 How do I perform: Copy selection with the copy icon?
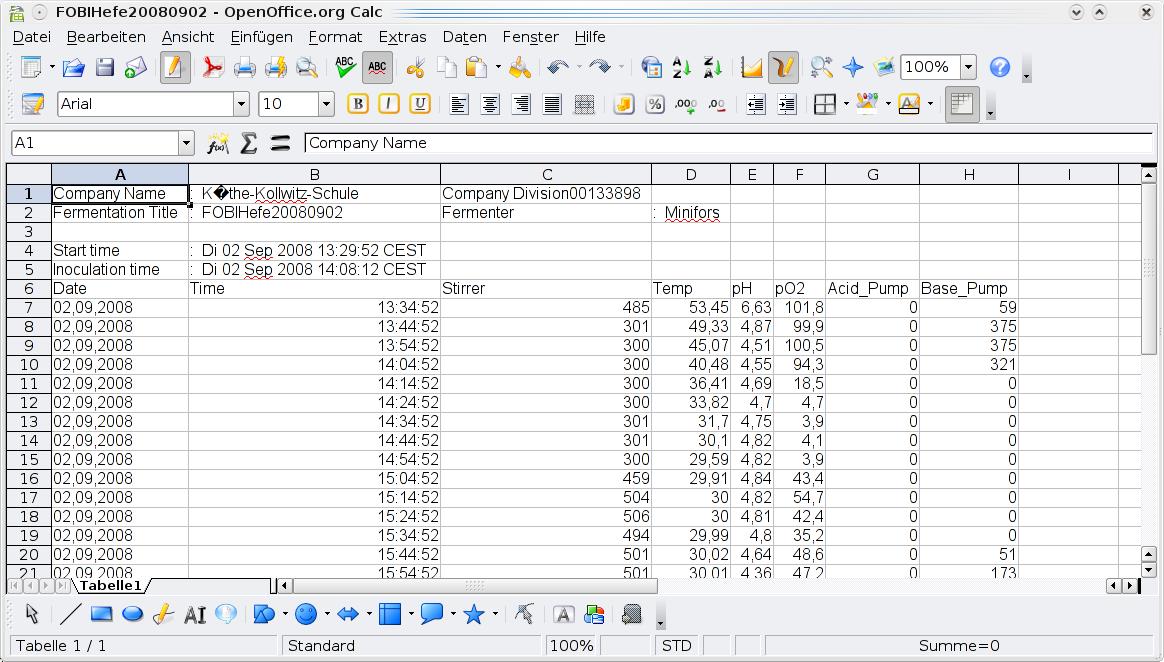[447, 68]
